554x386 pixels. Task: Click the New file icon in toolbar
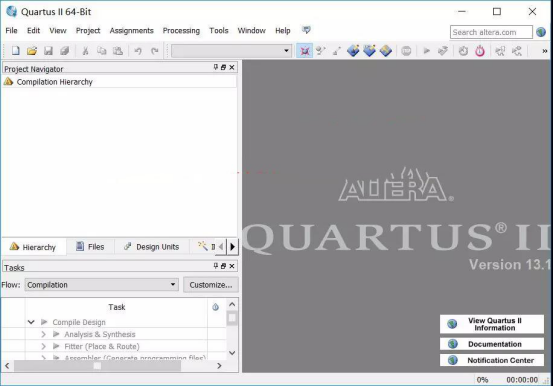coord(16,51)
